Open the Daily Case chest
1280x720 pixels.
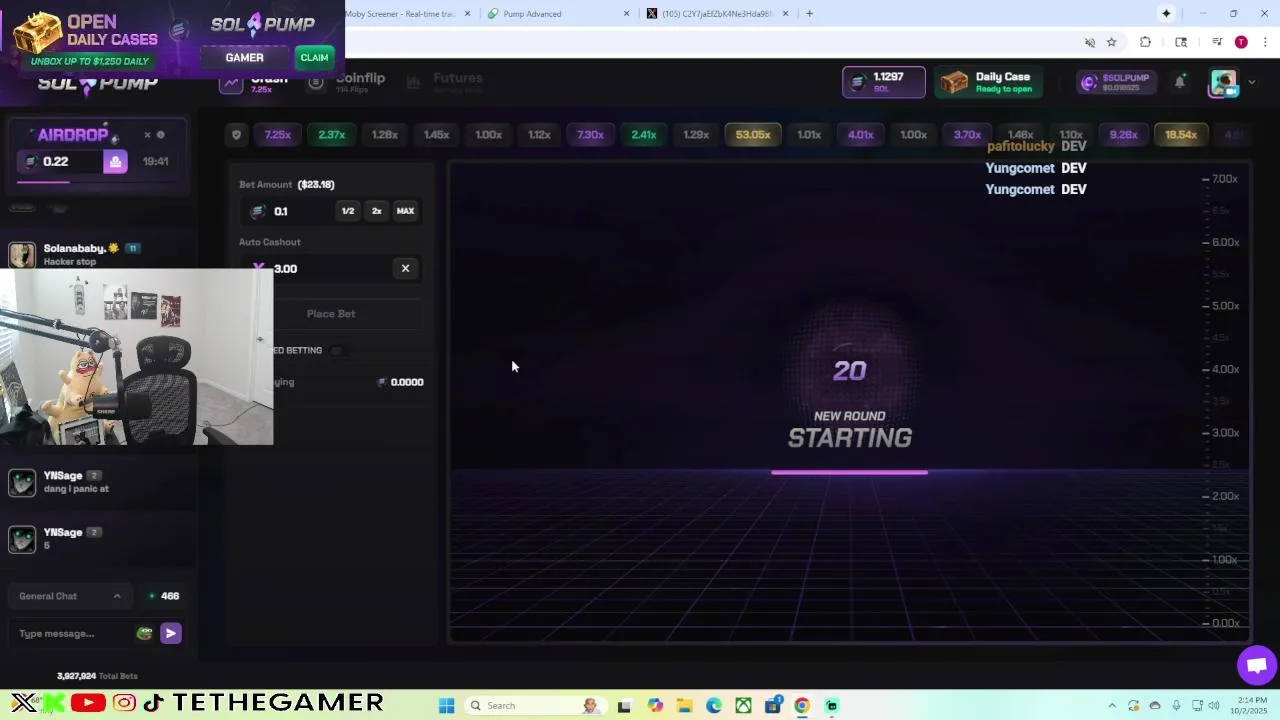[x=987, y=82]
